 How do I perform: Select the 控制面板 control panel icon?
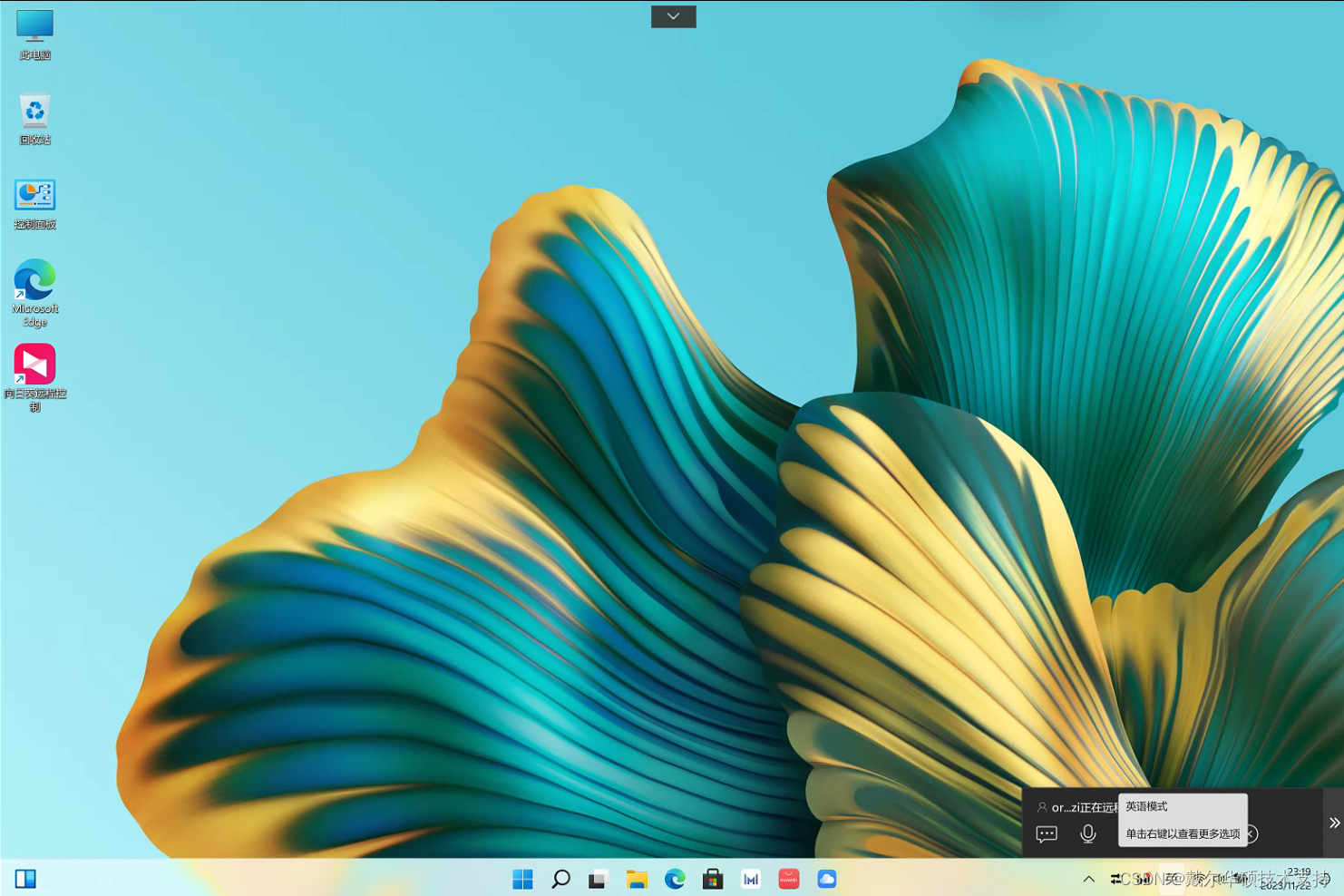click(34, 203)
